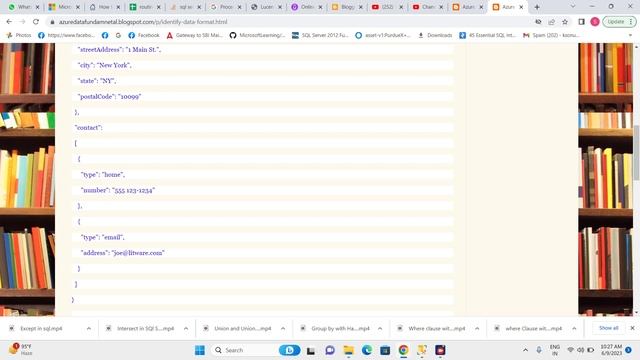This screenshot has height=360, width=640.
Task: Show hidden system tray icons chevron
Action: point(525,350)
